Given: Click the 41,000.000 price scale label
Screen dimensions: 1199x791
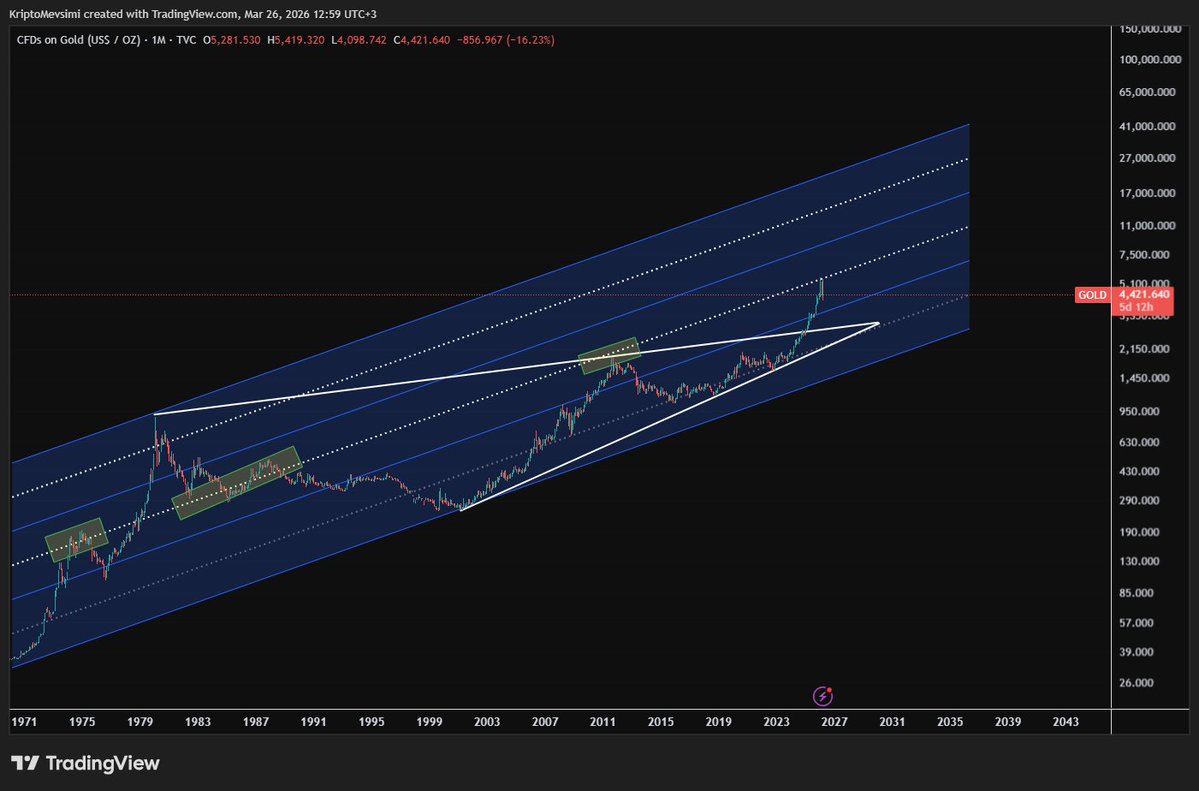Looking at the screenshot, I should [x=1147, y=126].
